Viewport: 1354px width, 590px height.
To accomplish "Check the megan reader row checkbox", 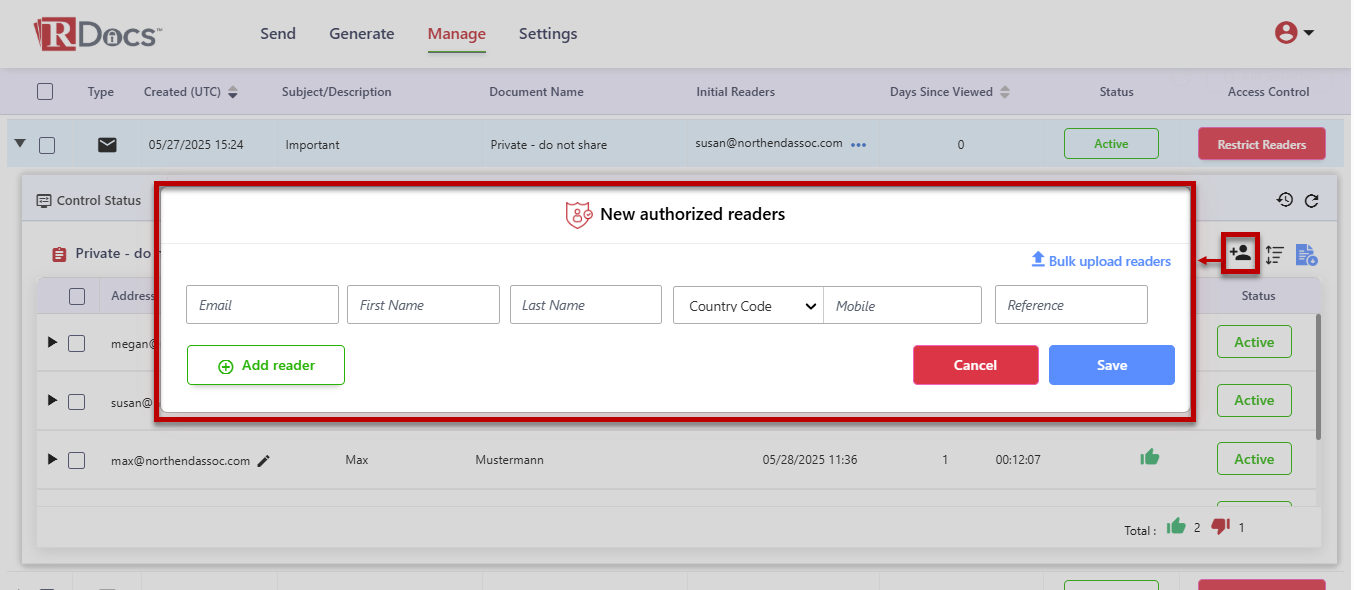I will coord(76,343).
